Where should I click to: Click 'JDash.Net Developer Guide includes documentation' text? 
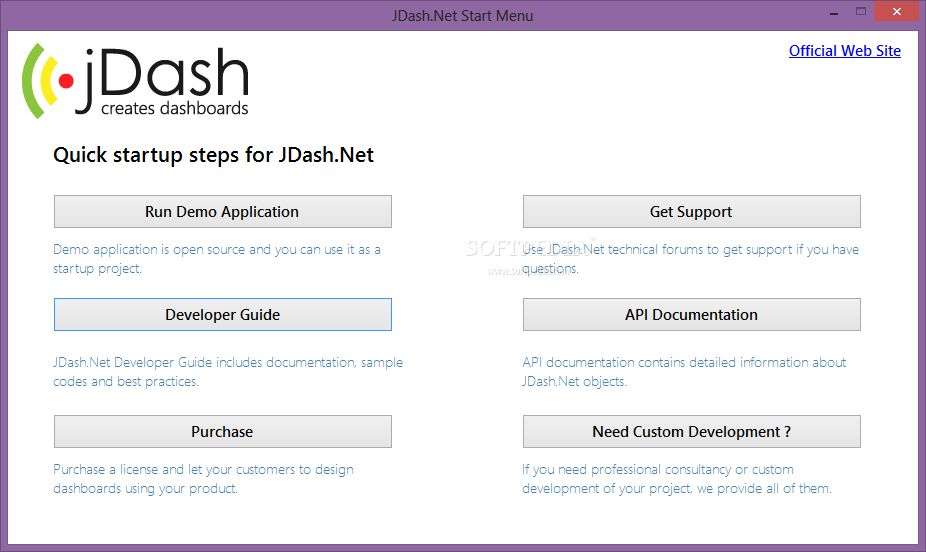(228, 371)
